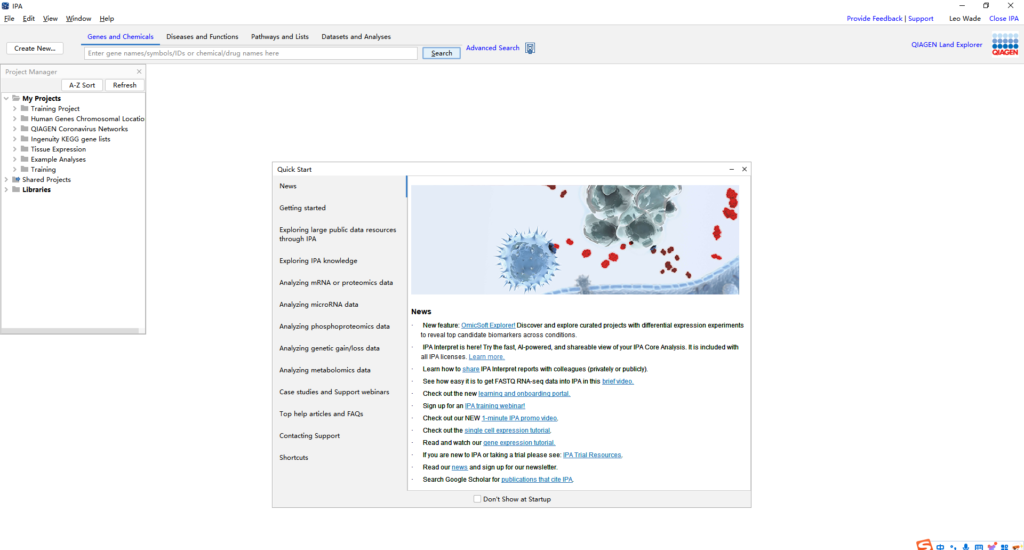Minimize the Quick Start dialog
This screenshot has height=550, width=1024.
coord(731,170)
